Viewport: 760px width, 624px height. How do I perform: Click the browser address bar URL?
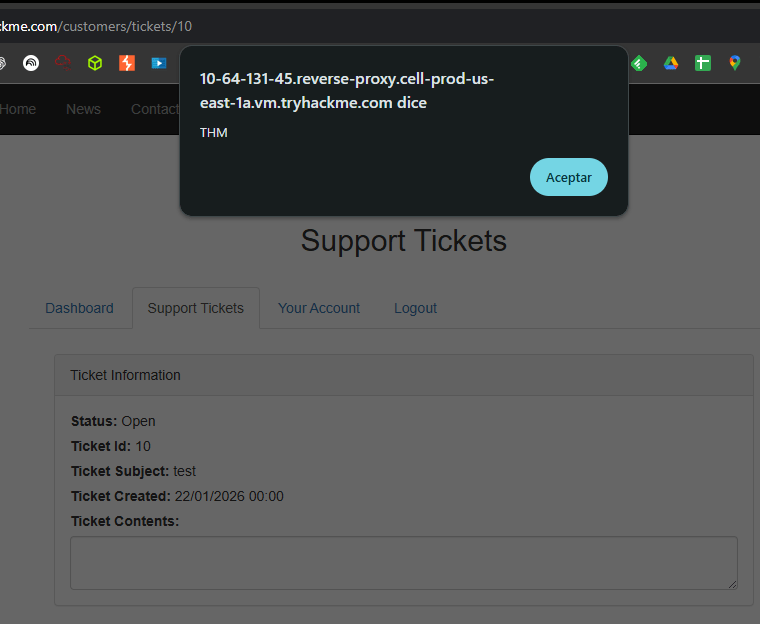pyautogui.click(x=96, y=26)
